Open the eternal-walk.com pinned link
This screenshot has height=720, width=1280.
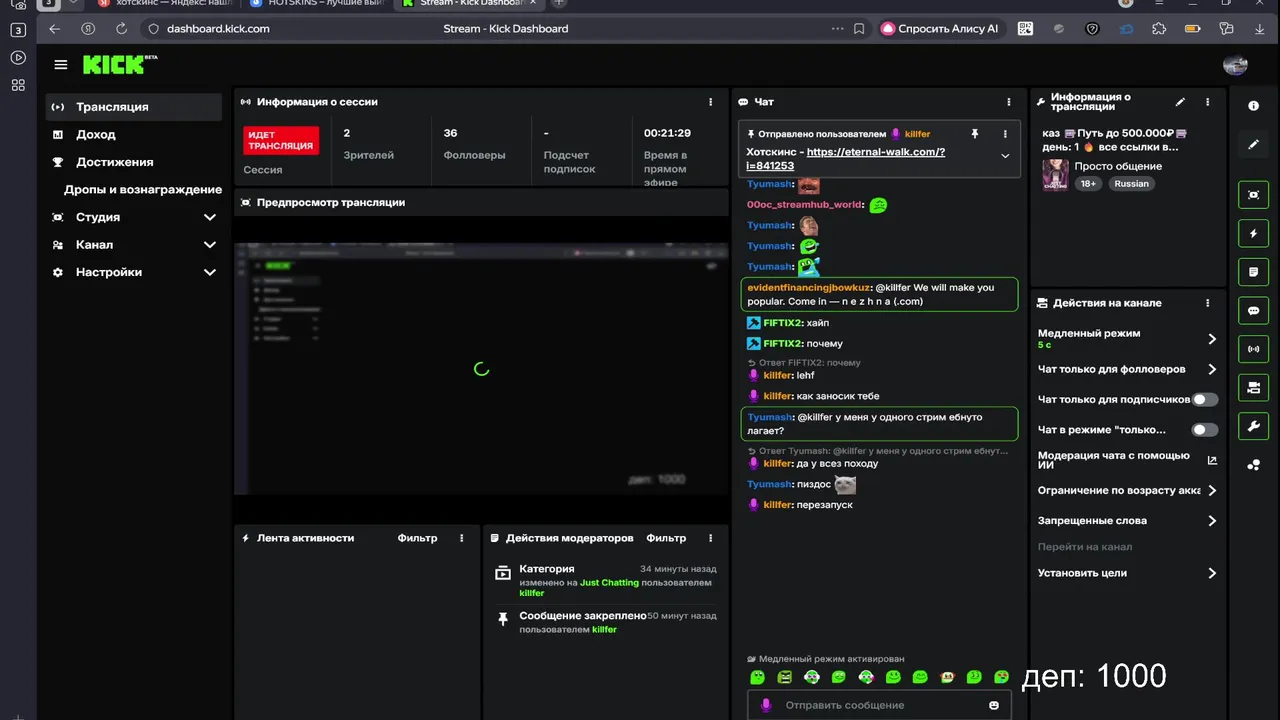pyautogui.click(x=846, y=159)
